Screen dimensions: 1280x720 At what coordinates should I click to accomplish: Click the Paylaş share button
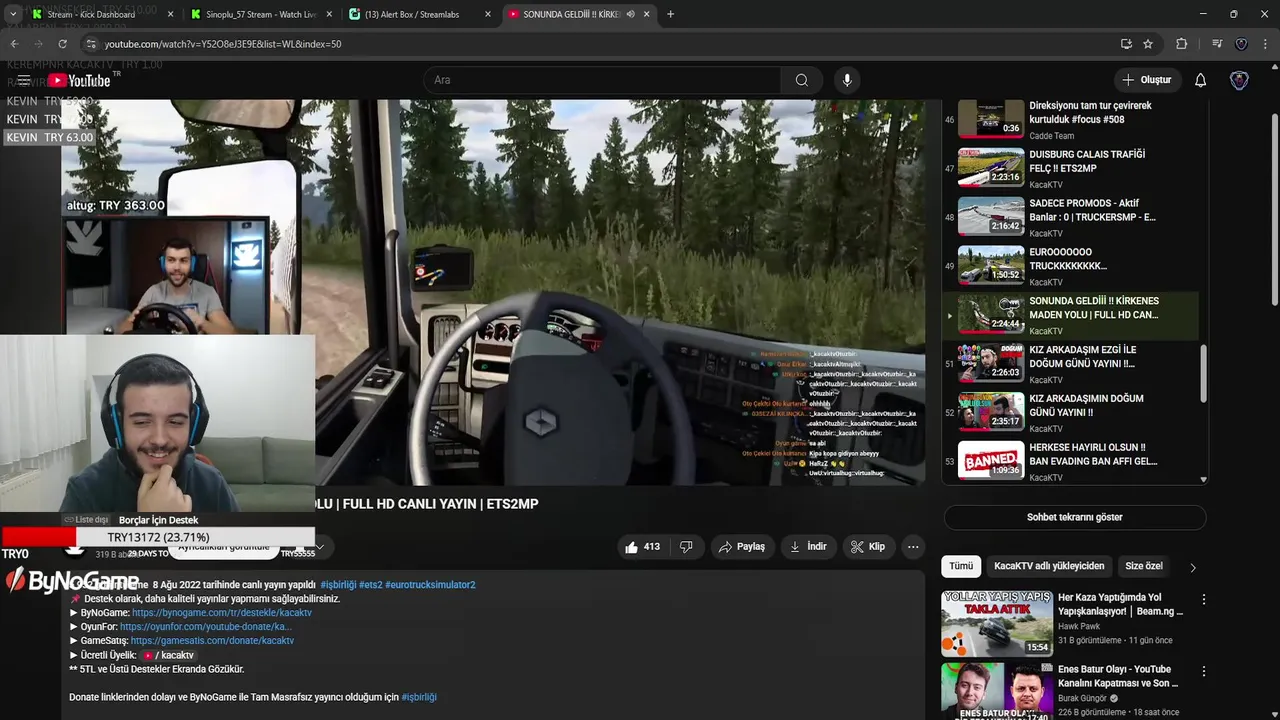[x=742, y=547]
